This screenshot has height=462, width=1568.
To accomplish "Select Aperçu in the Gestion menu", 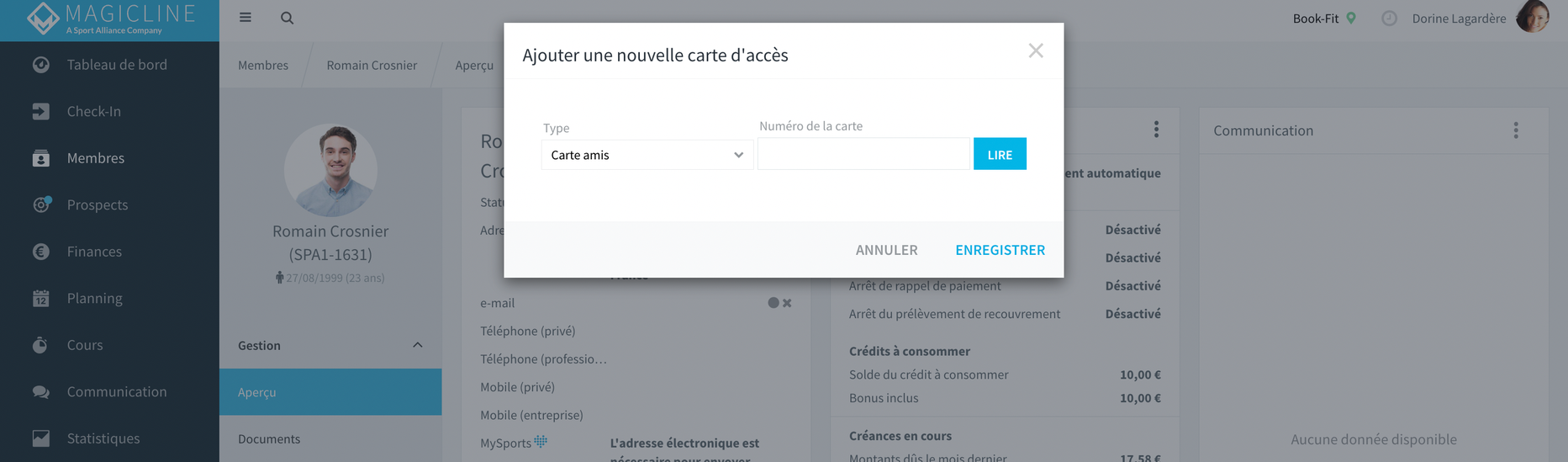I will click(x=330, y=392).
